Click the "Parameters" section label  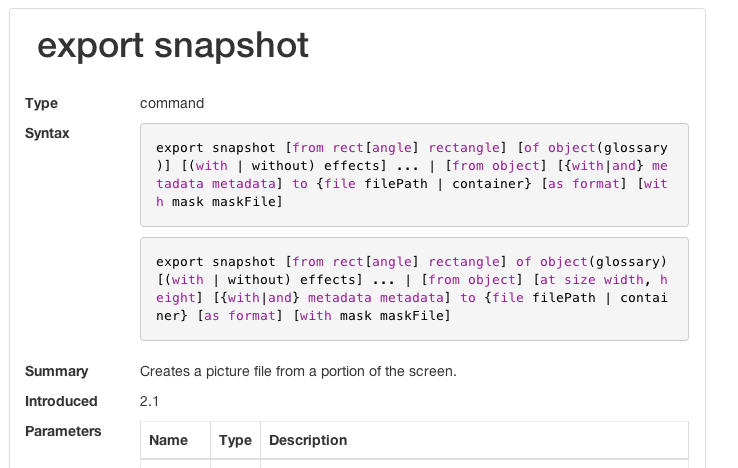[x=63, y=431]
